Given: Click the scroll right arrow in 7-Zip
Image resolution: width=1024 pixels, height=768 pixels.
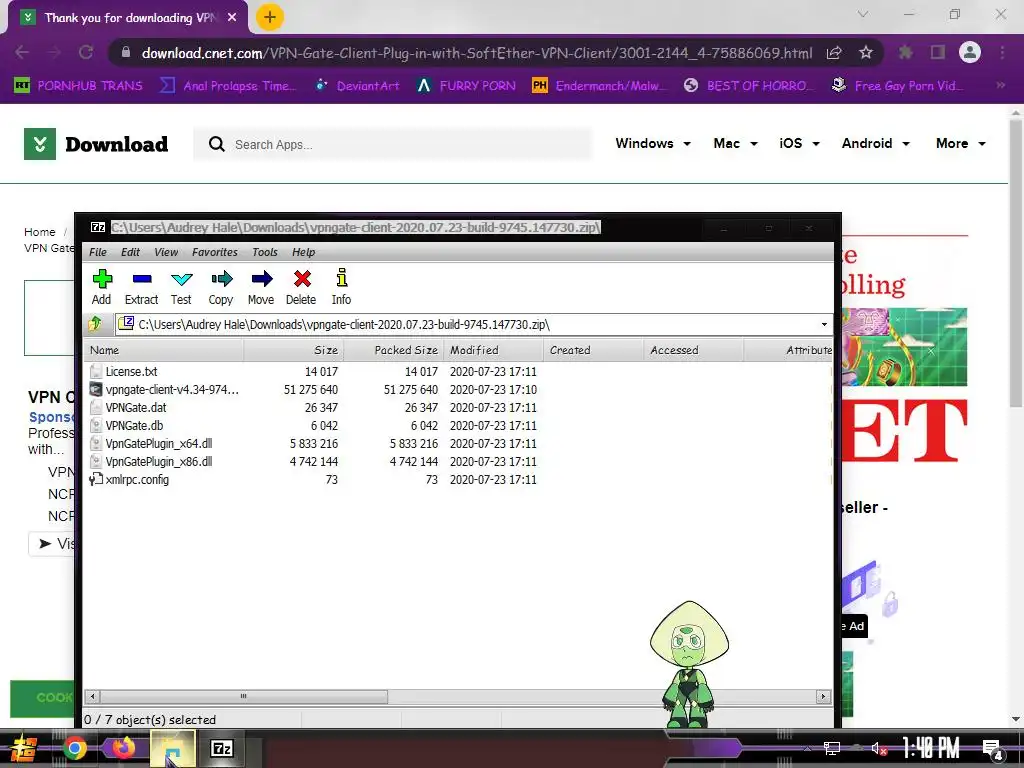Looking at the screenshot, I should [x=824, y=696].
